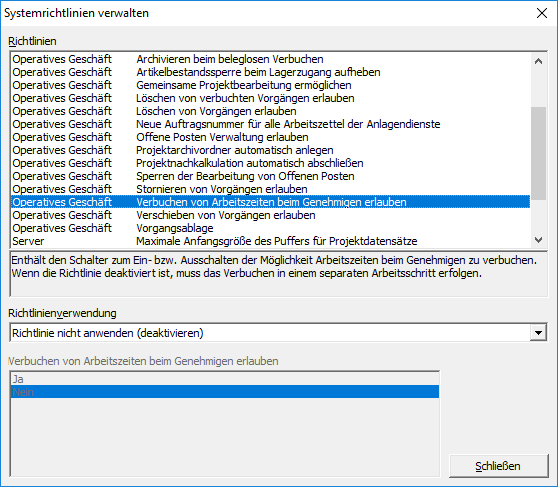The width and height of the screenshot is (558, 487).
Task: Close the Systemrichtlinien verwalten dialog
Action: pyautogui.click(x=542, y=13)
